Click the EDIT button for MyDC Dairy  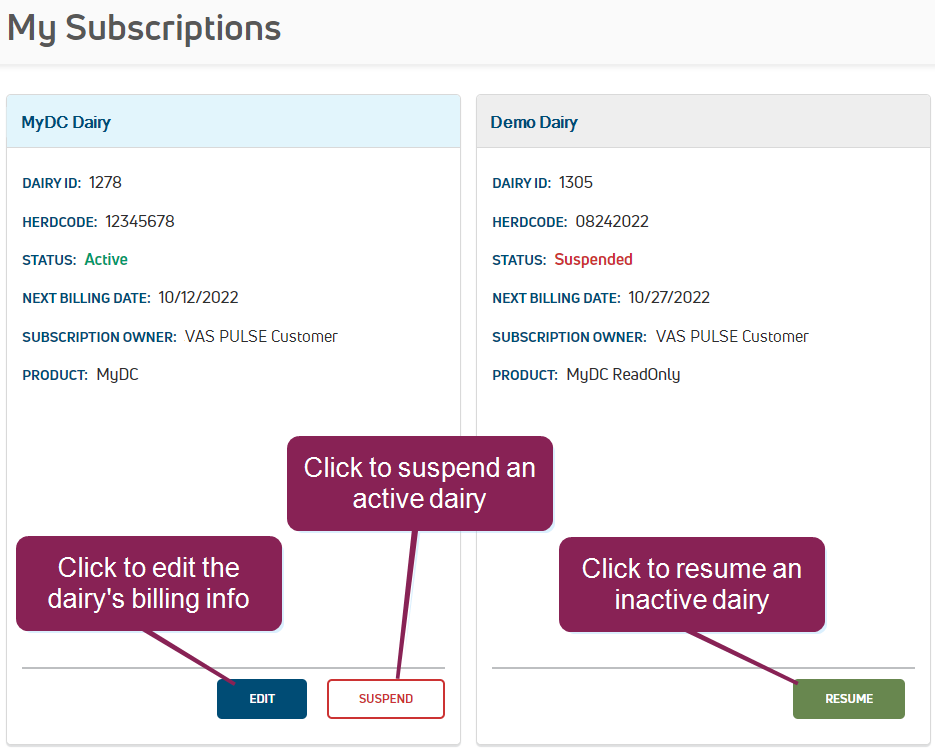click(x=262, y=699)
